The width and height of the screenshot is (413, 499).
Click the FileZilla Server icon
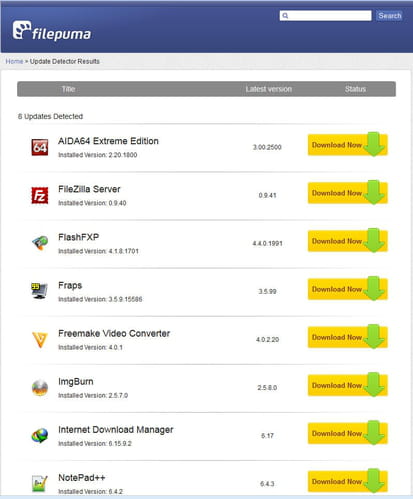[40, 195]
